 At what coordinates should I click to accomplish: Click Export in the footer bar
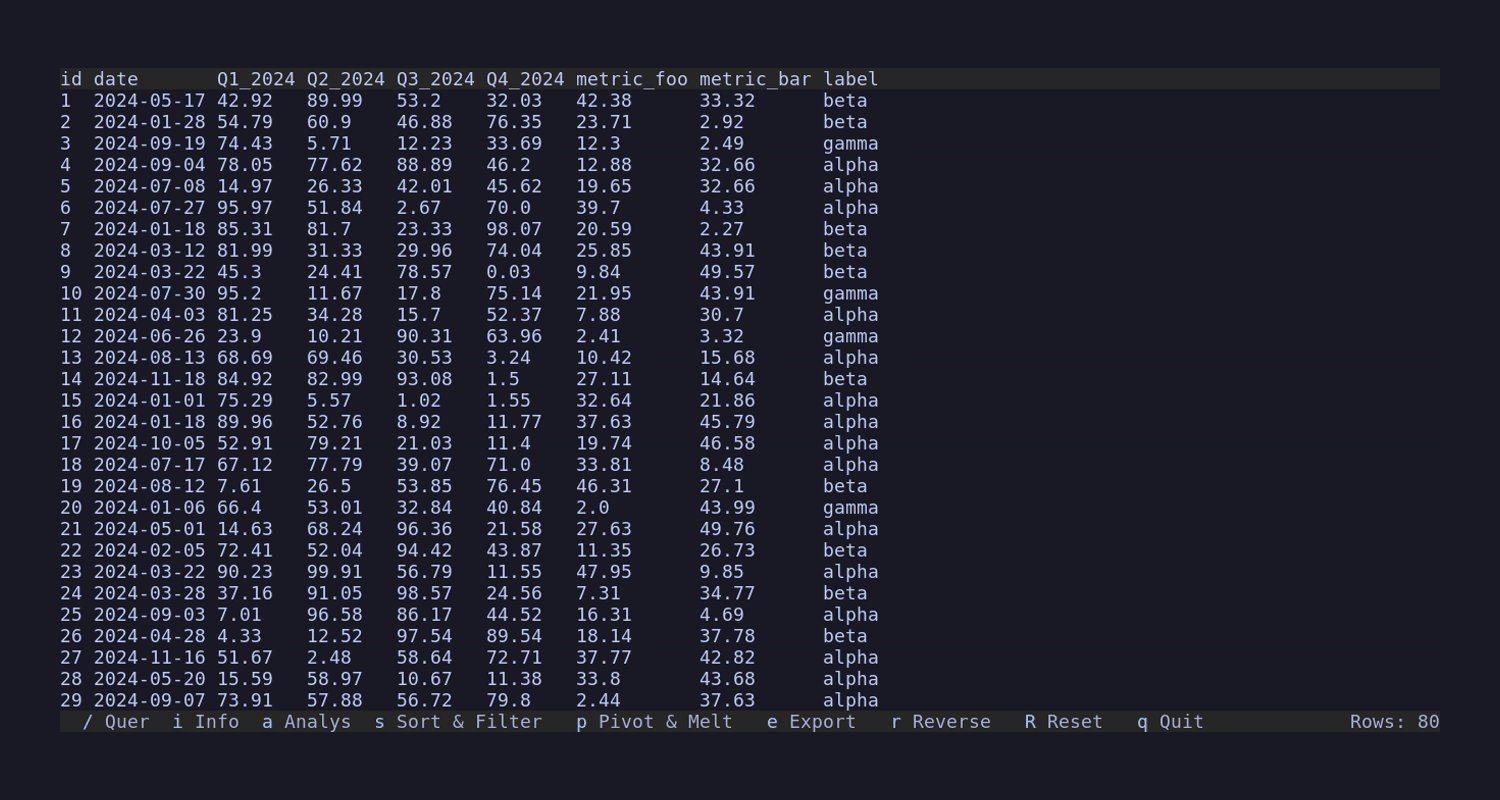(811, 722)
